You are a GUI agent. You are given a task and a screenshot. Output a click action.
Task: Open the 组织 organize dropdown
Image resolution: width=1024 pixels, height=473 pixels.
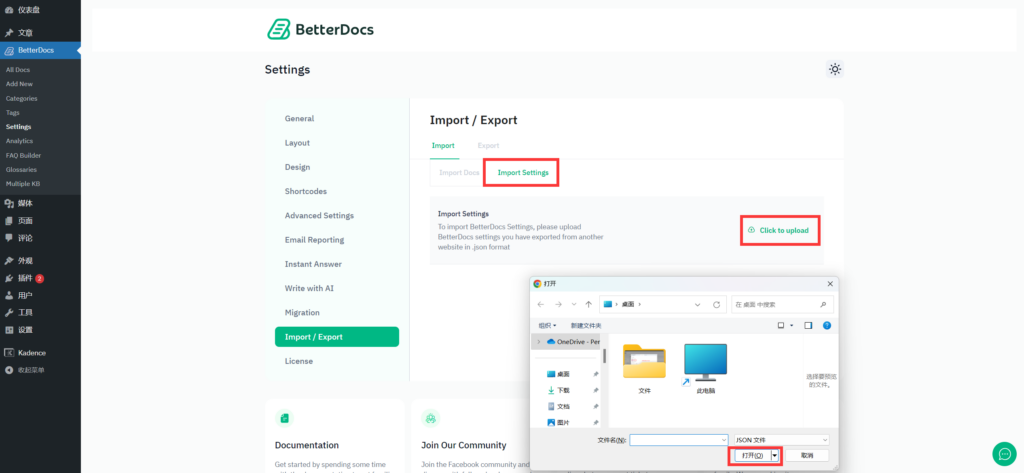(x=547, y=325)
